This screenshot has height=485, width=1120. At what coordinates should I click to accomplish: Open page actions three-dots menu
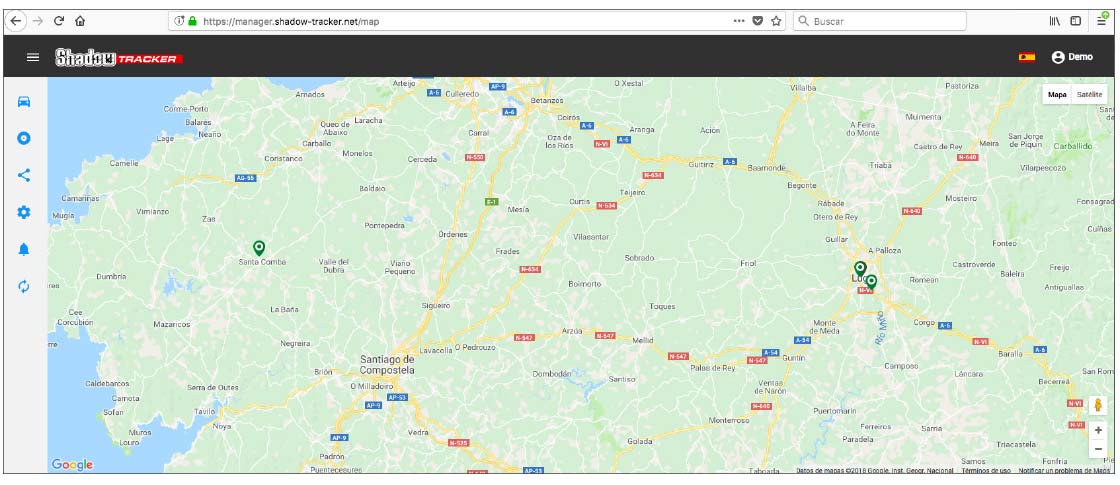(739, 21)
